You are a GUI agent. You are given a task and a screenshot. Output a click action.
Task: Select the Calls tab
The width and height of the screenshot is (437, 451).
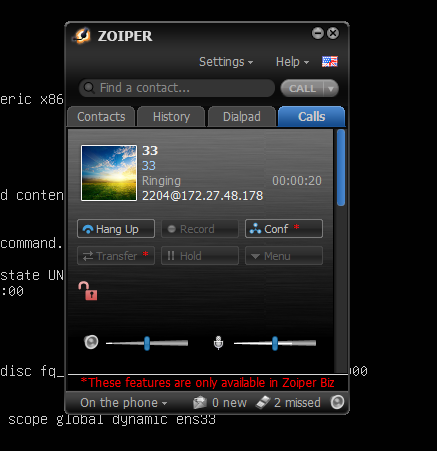[x=311, y=117]
